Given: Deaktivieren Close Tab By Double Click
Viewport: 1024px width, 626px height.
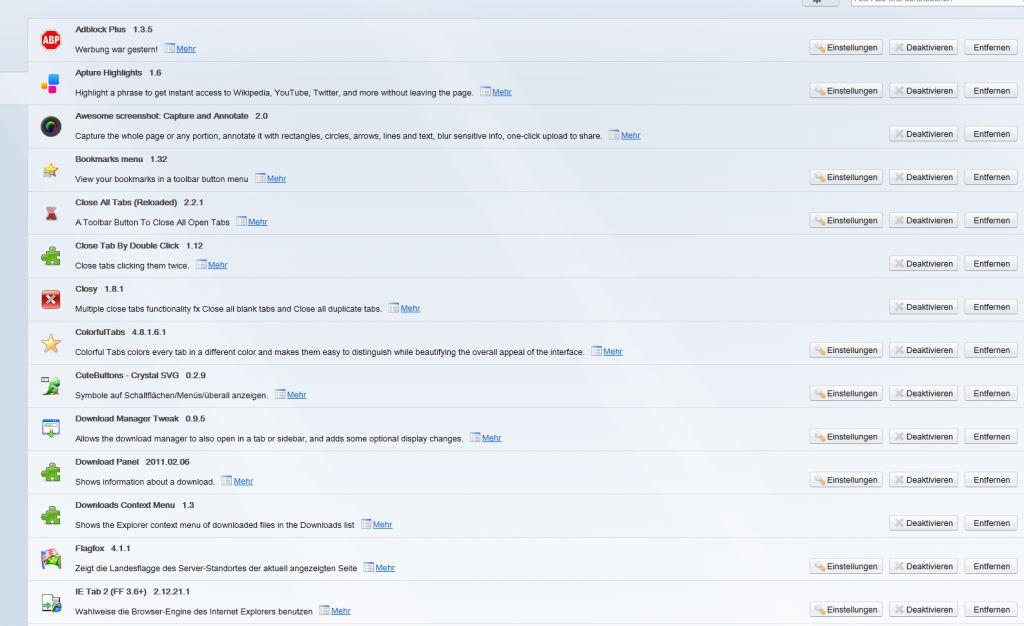Looking at the screenshot, I should pos(923,264).
